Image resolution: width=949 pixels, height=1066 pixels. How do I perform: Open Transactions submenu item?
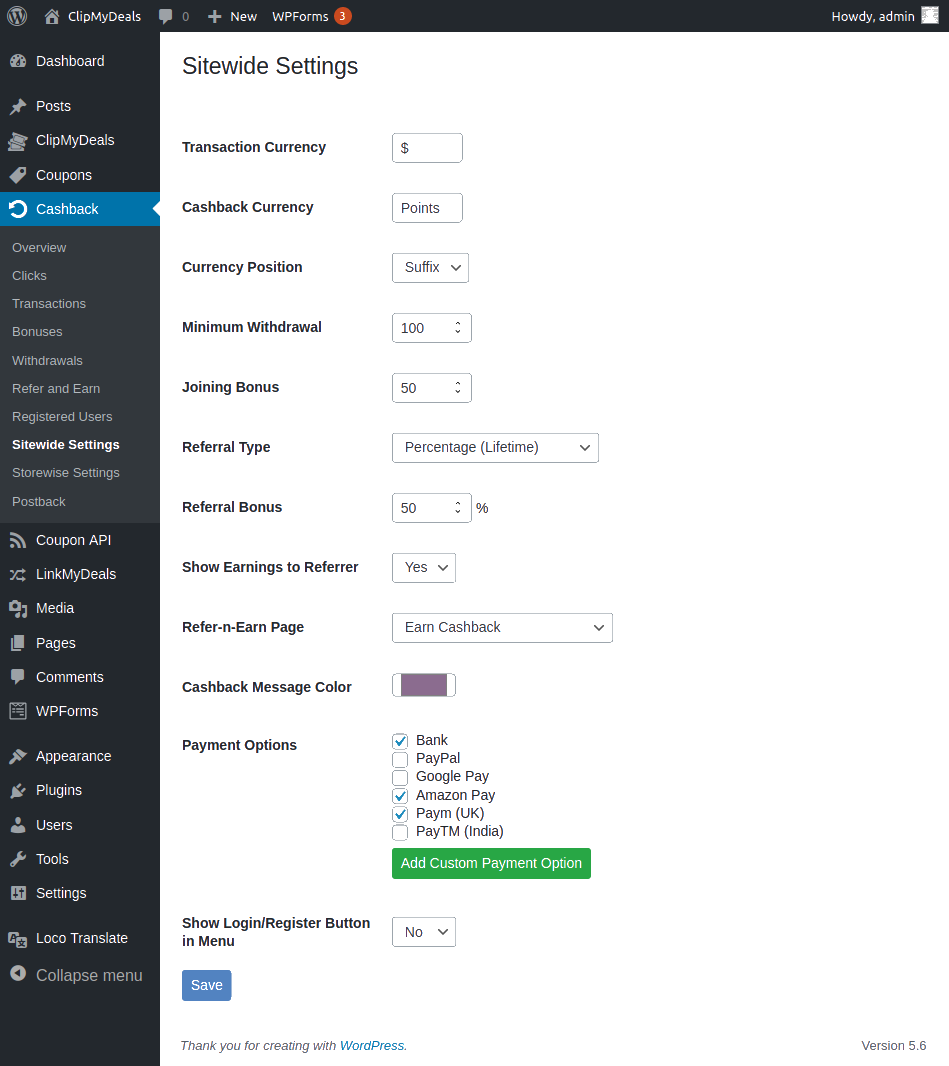coord(49,304)
